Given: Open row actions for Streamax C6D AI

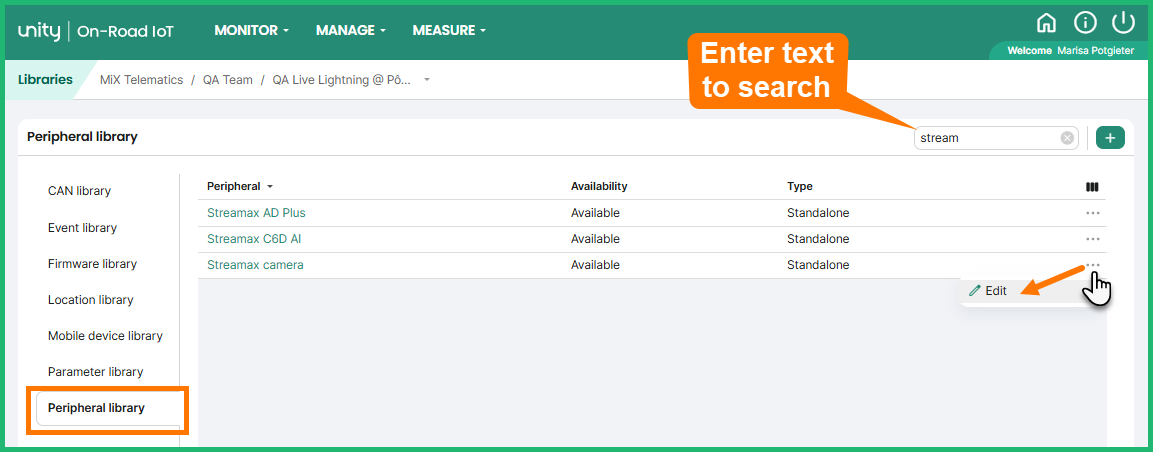Looking at the screenshot, I should pyautogui.click(x=1093, y=239).
